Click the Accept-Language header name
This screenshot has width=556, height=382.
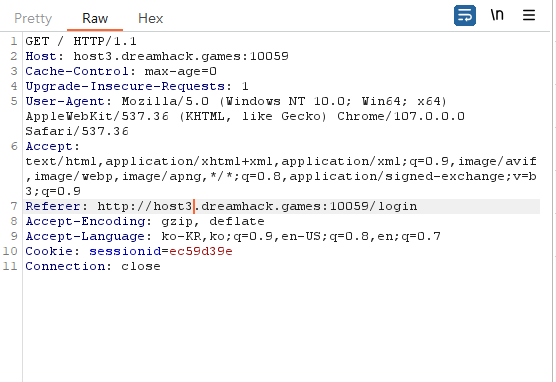85,236
